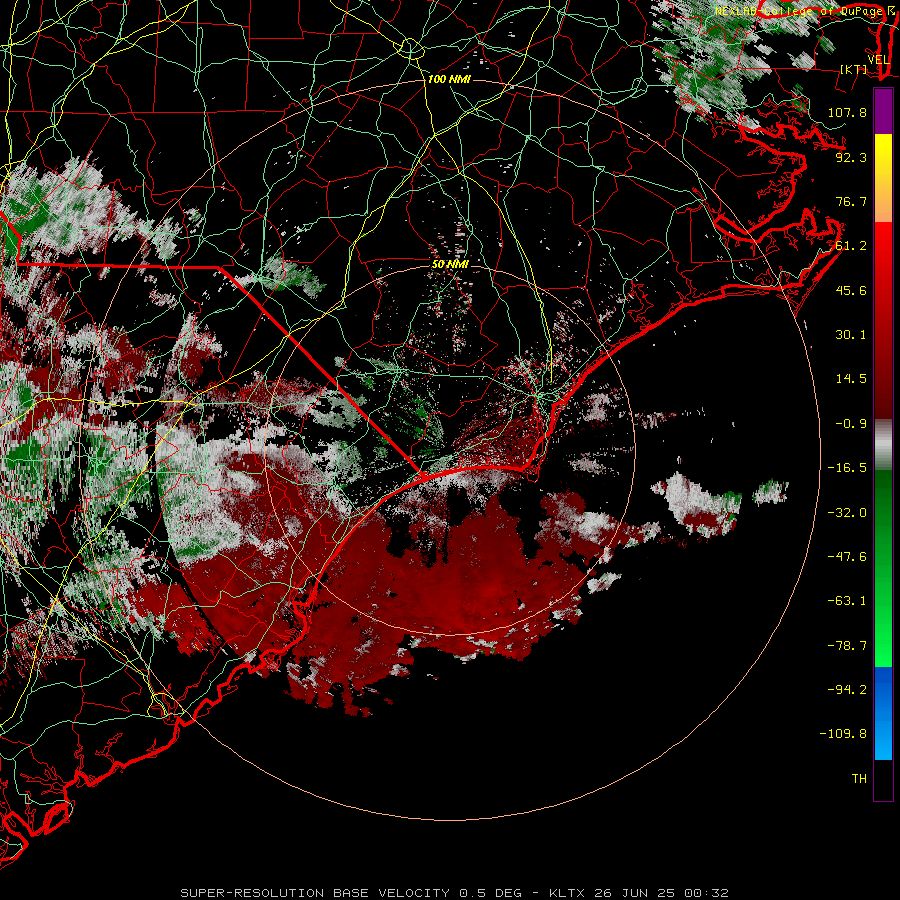900x900 pixels.
Task: Click the Super-Resolution Base Velocity caption
Action: click(454, 893)
